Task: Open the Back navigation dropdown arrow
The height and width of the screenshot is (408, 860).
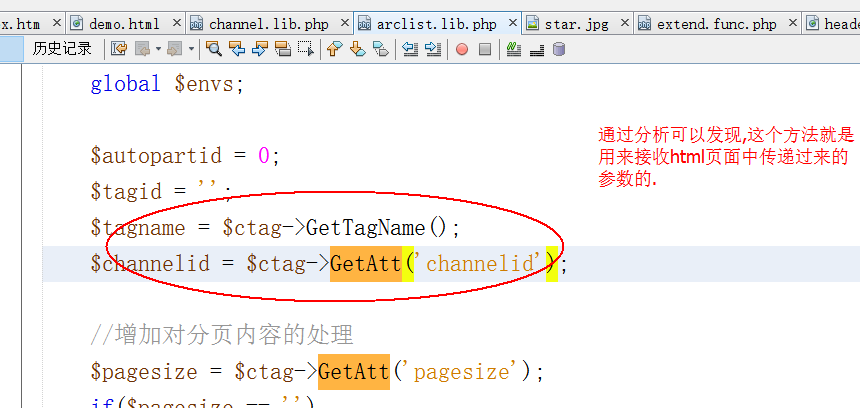Action: [157, 48]
